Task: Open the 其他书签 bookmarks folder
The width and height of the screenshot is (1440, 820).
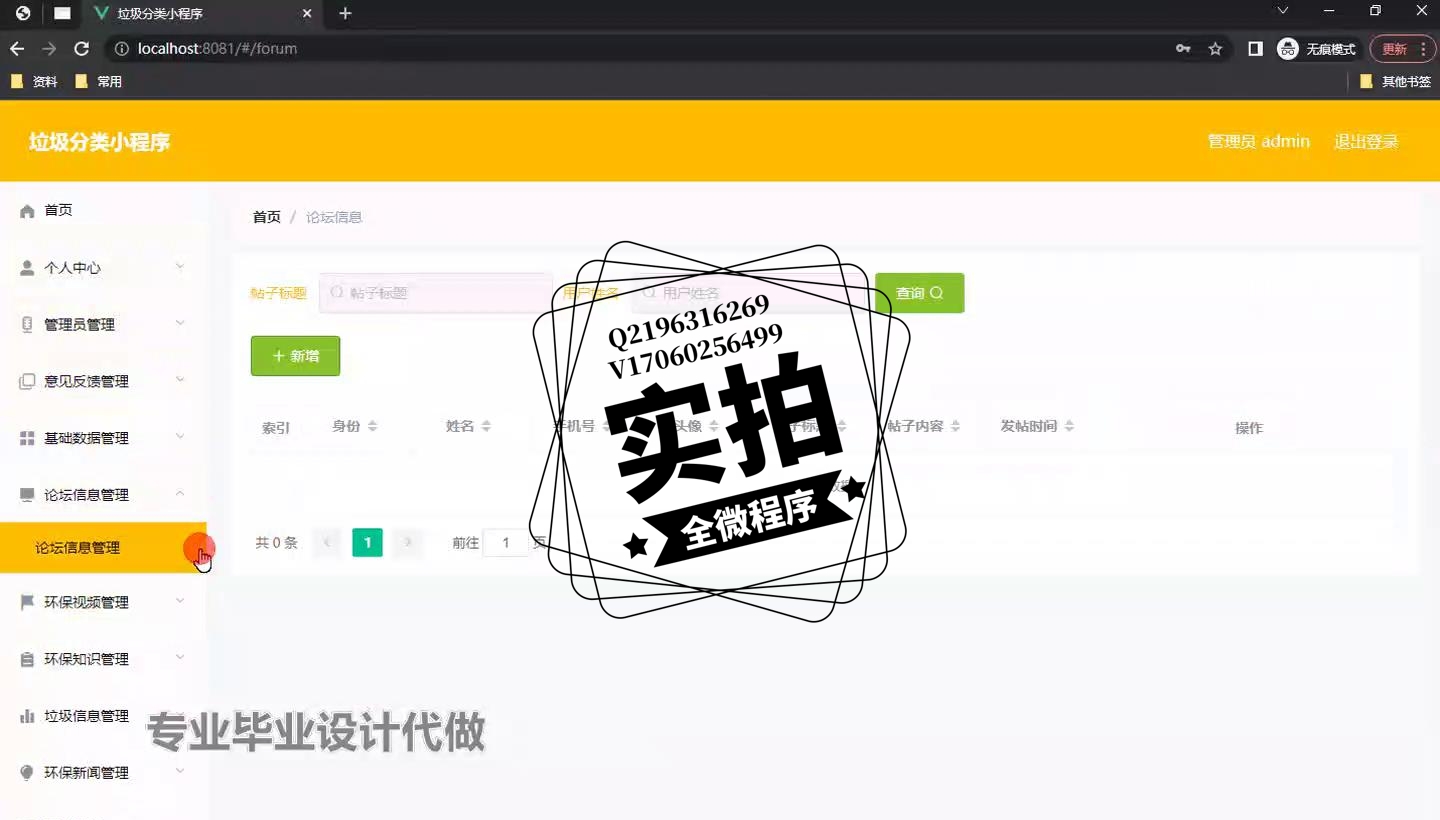Action: click(x=1396, y=82)
